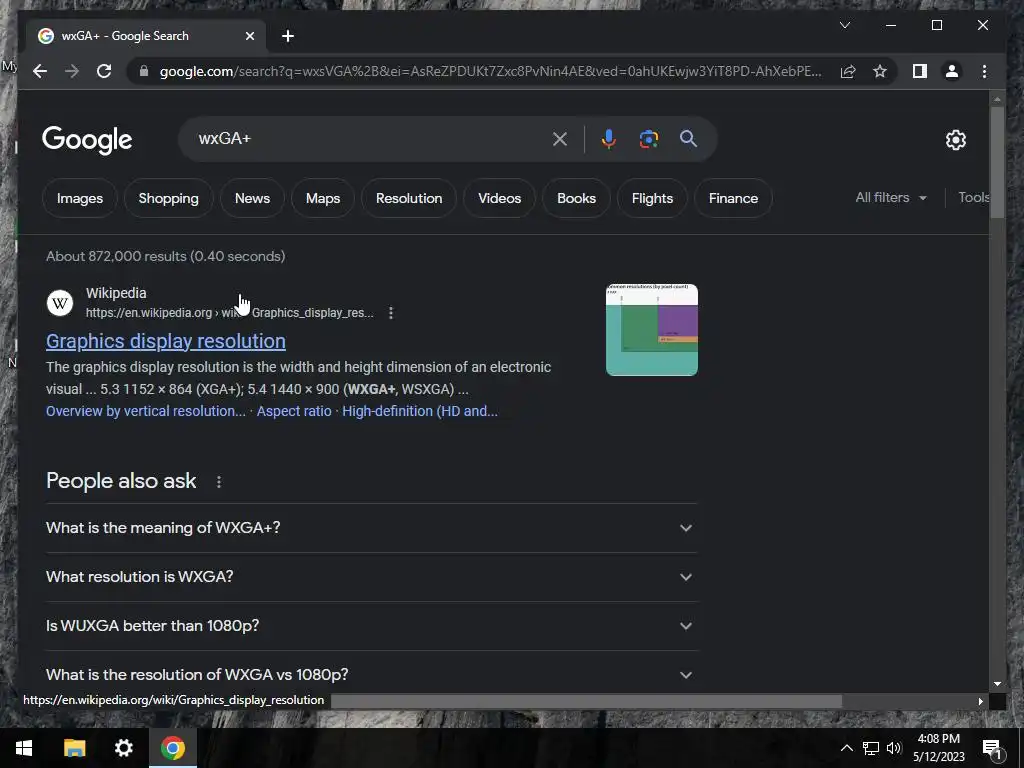Image resolution: width=1024 pixels, height=768 pixels.
Task: Click the address bar URL
Action: tap(490, 71)
